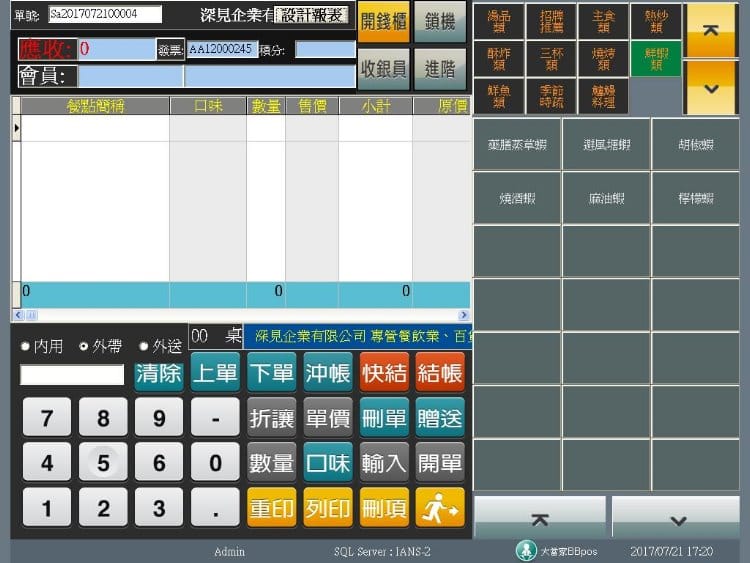Select 內用 dine-in option
Screen dimensions: 750x563
coord(42,346)
